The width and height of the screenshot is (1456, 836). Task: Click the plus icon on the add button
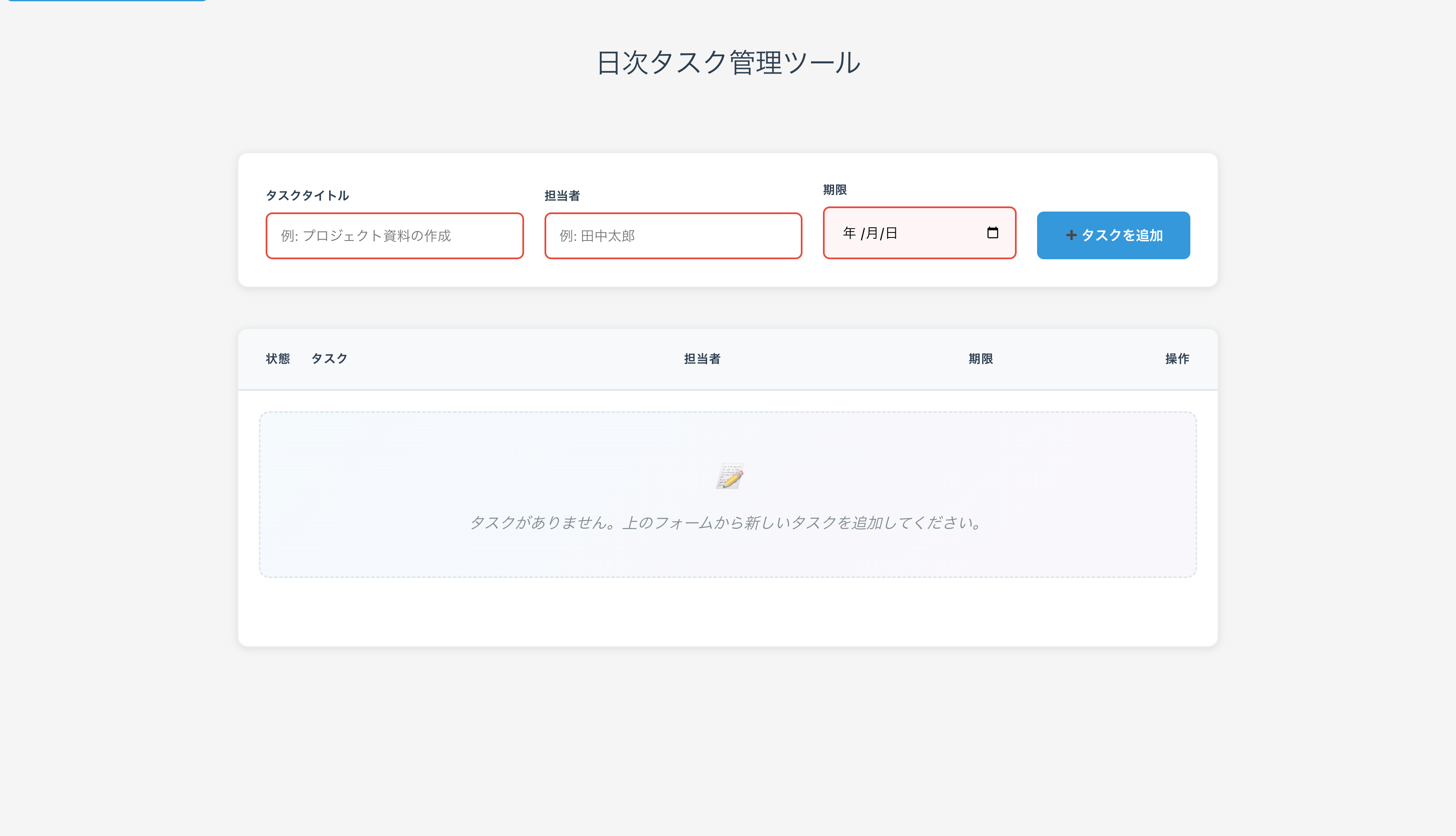1071,235
